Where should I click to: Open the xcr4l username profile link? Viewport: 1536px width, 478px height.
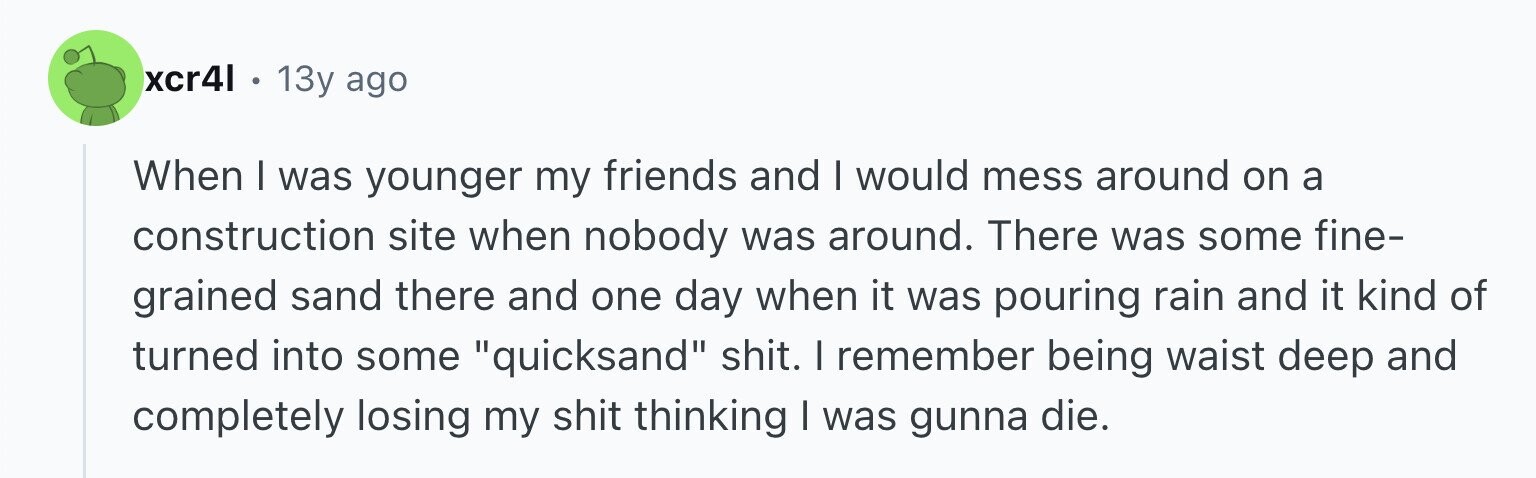coord(191,79)
